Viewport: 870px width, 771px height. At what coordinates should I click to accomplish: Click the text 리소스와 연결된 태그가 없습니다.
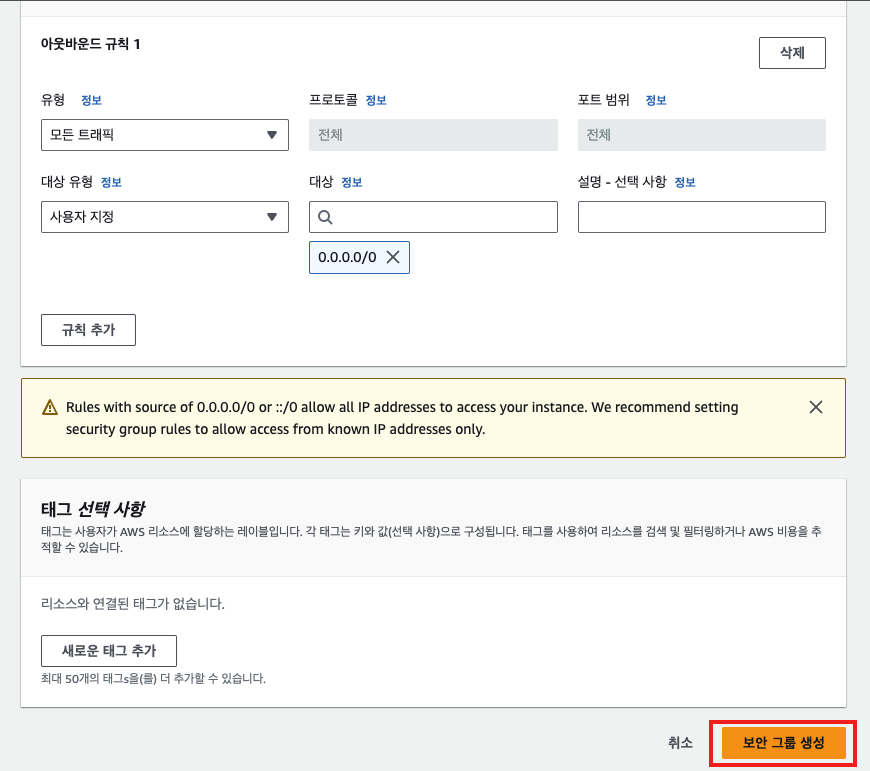133,603
